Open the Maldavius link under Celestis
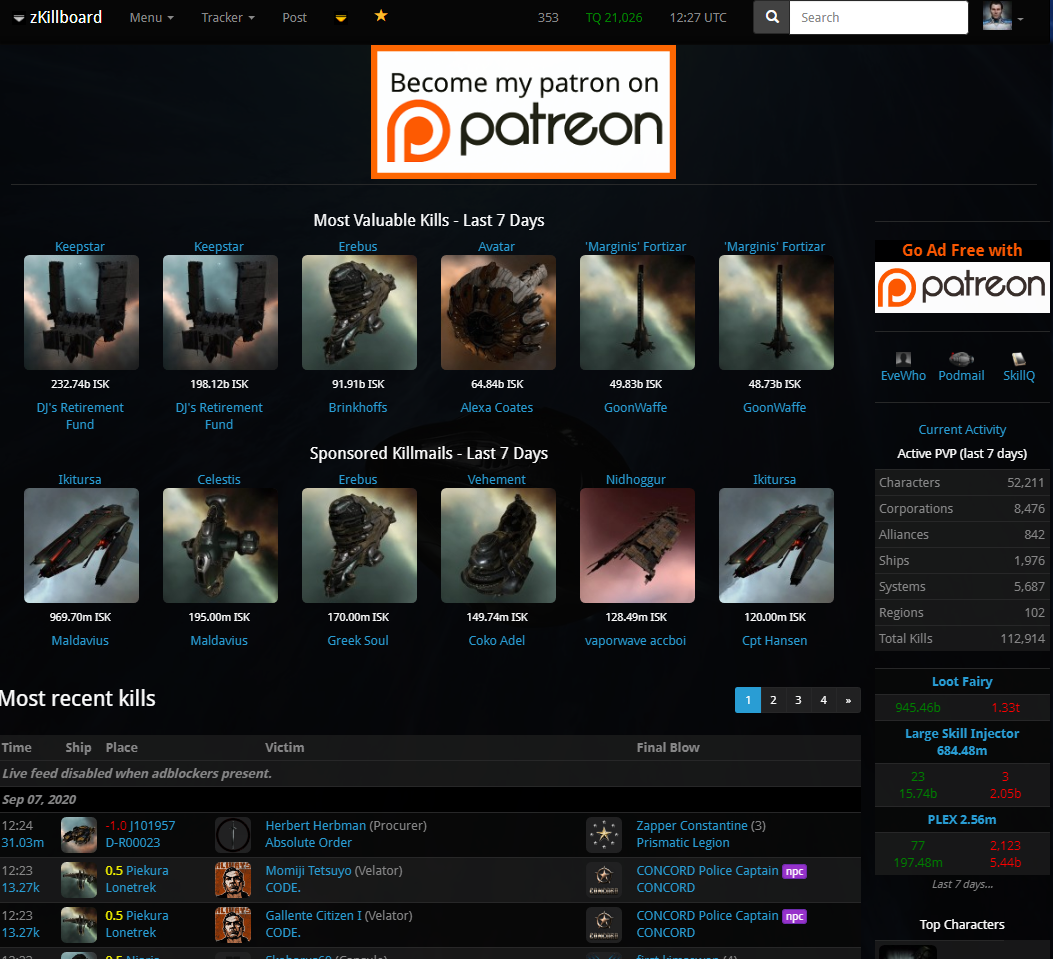 [219, 641]
